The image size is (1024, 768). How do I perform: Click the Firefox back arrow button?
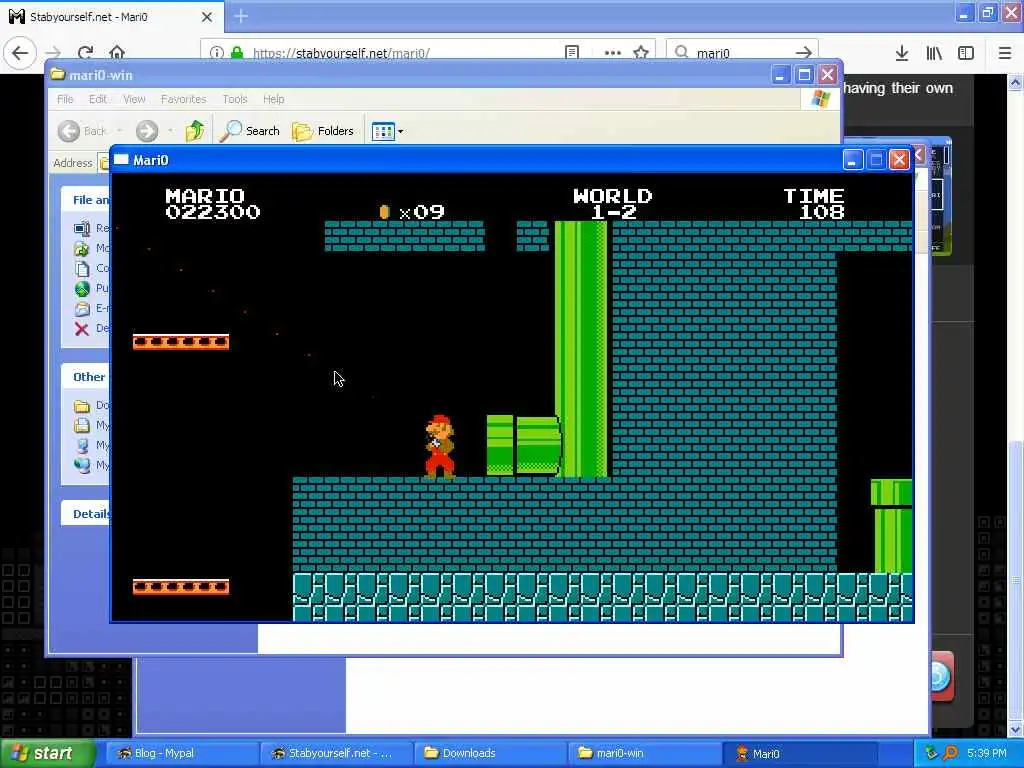tap(20, 53)
